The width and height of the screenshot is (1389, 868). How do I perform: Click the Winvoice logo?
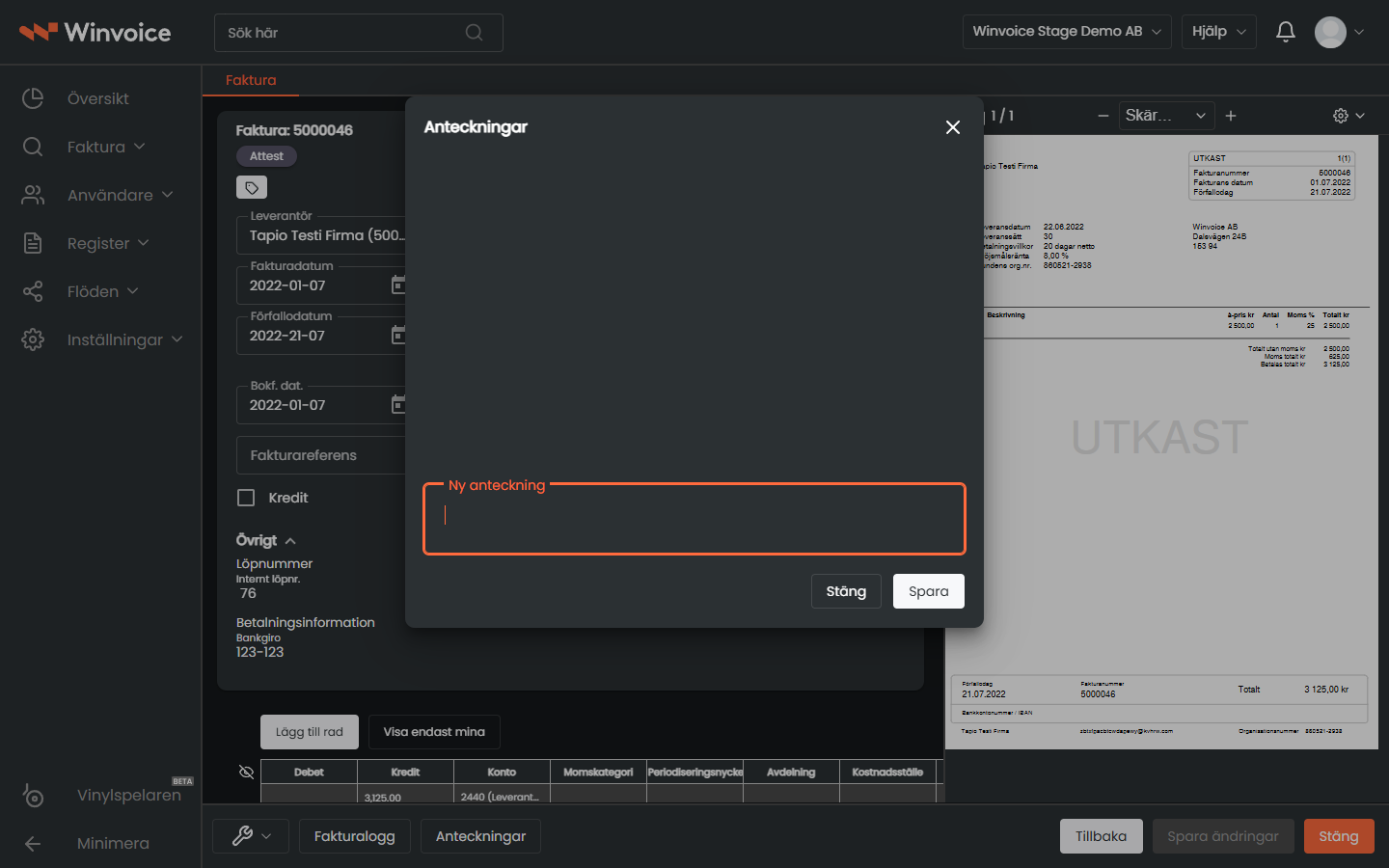coord(95,32)
